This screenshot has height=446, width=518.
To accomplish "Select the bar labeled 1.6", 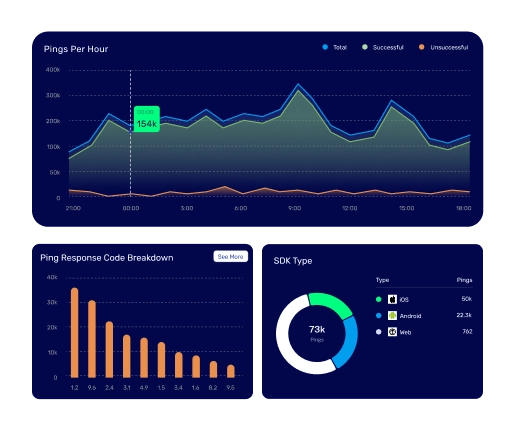I will tap(196, 366).
